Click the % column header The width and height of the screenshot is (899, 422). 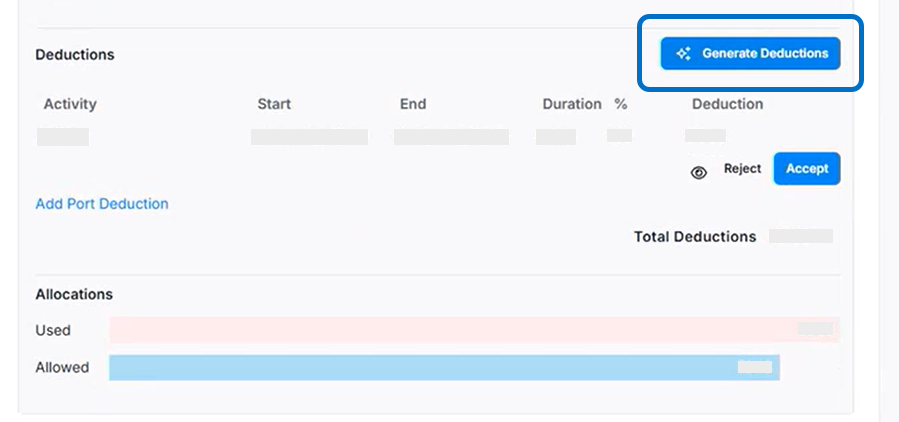(x=621, y=104)
